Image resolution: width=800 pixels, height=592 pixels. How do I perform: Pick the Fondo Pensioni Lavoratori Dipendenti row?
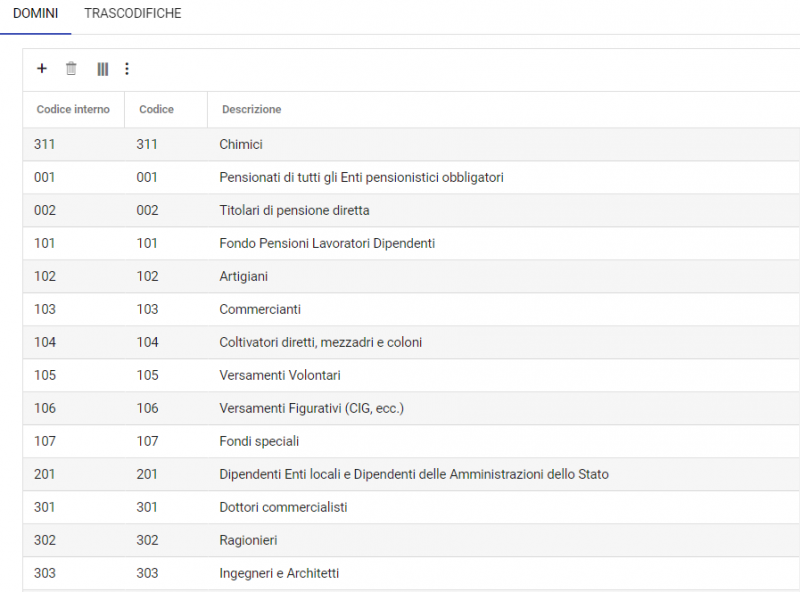click(327, 244)
